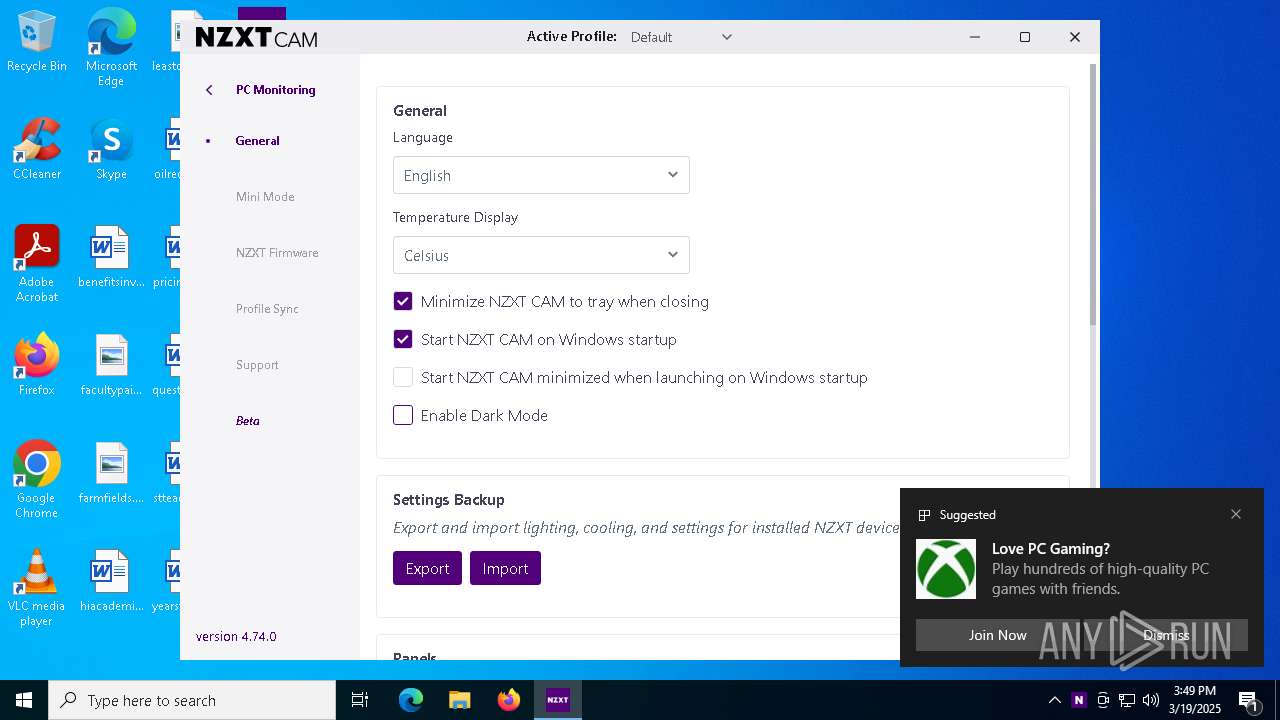
Task: Open the hiacademi Word document icon
Action: pyautogui.click(x=111, y=581)
